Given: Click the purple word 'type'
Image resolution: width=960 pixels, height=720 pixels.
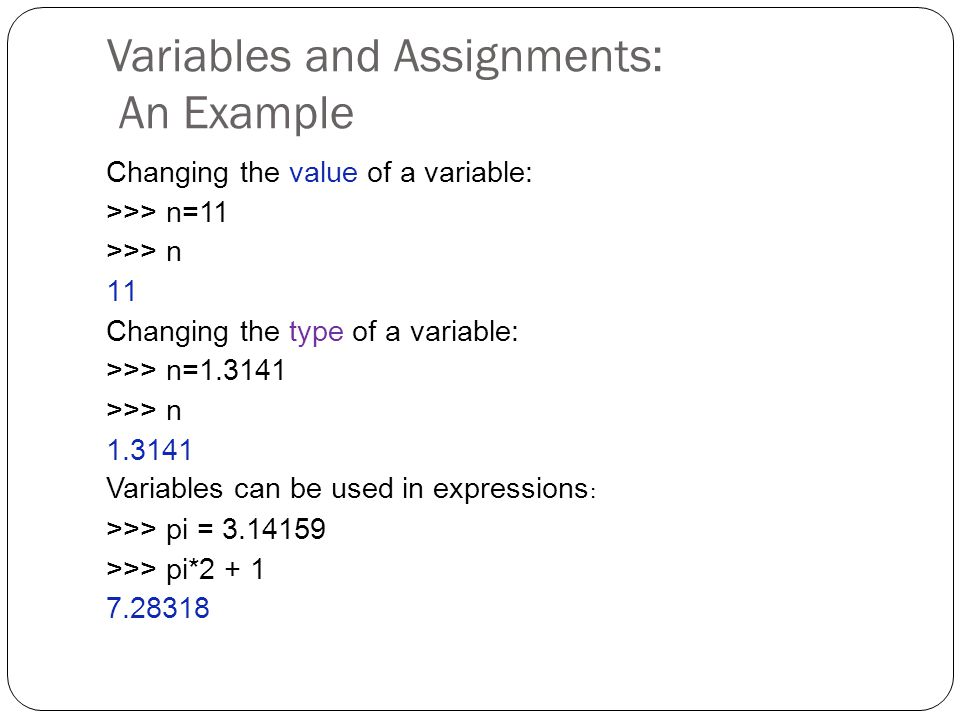Looking at the screenshot, I should point(316,332).
